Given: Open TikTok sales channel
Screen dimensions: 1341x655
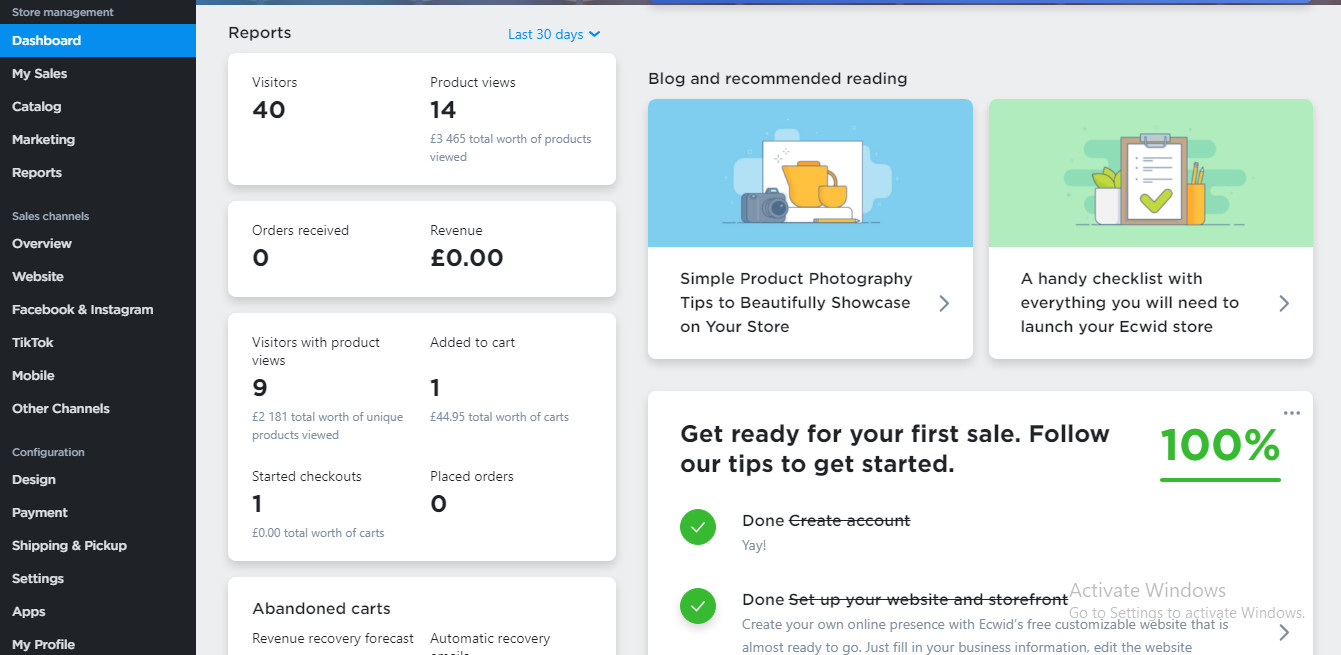Looking at the screenshot, I should (x=33, y=342).
